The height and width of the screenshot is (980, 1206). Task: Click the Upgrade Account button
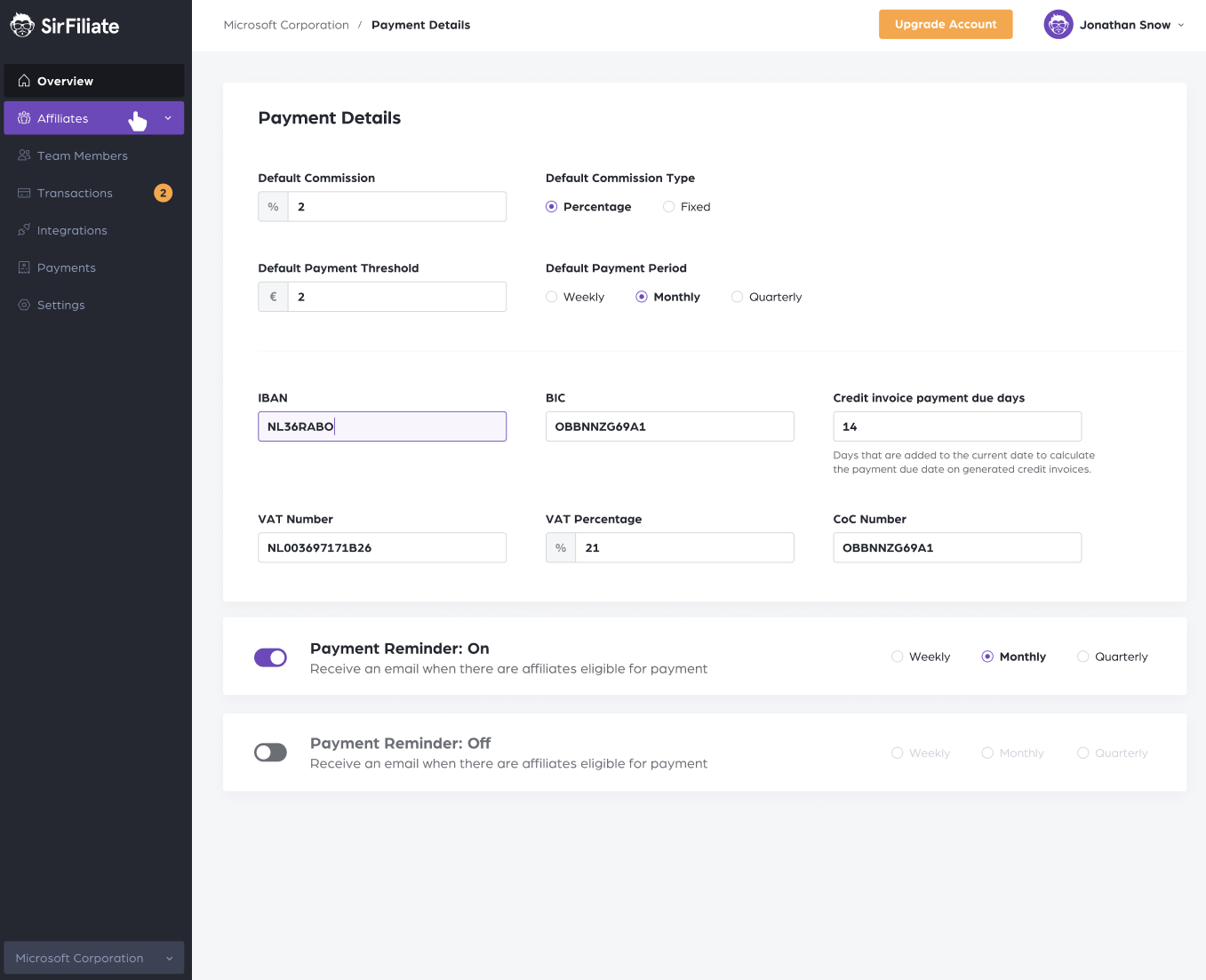(x=946, y=24)
